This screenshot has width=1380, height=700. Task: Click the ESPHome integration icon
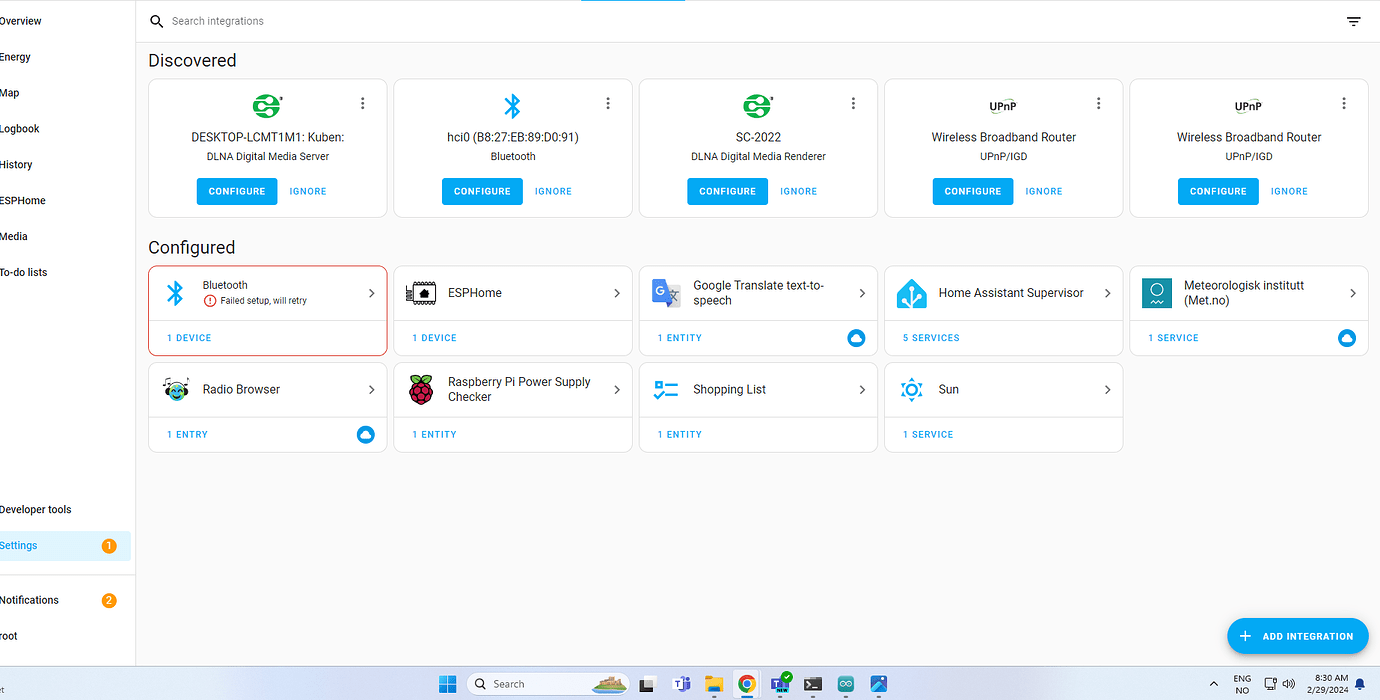(420, 292)
